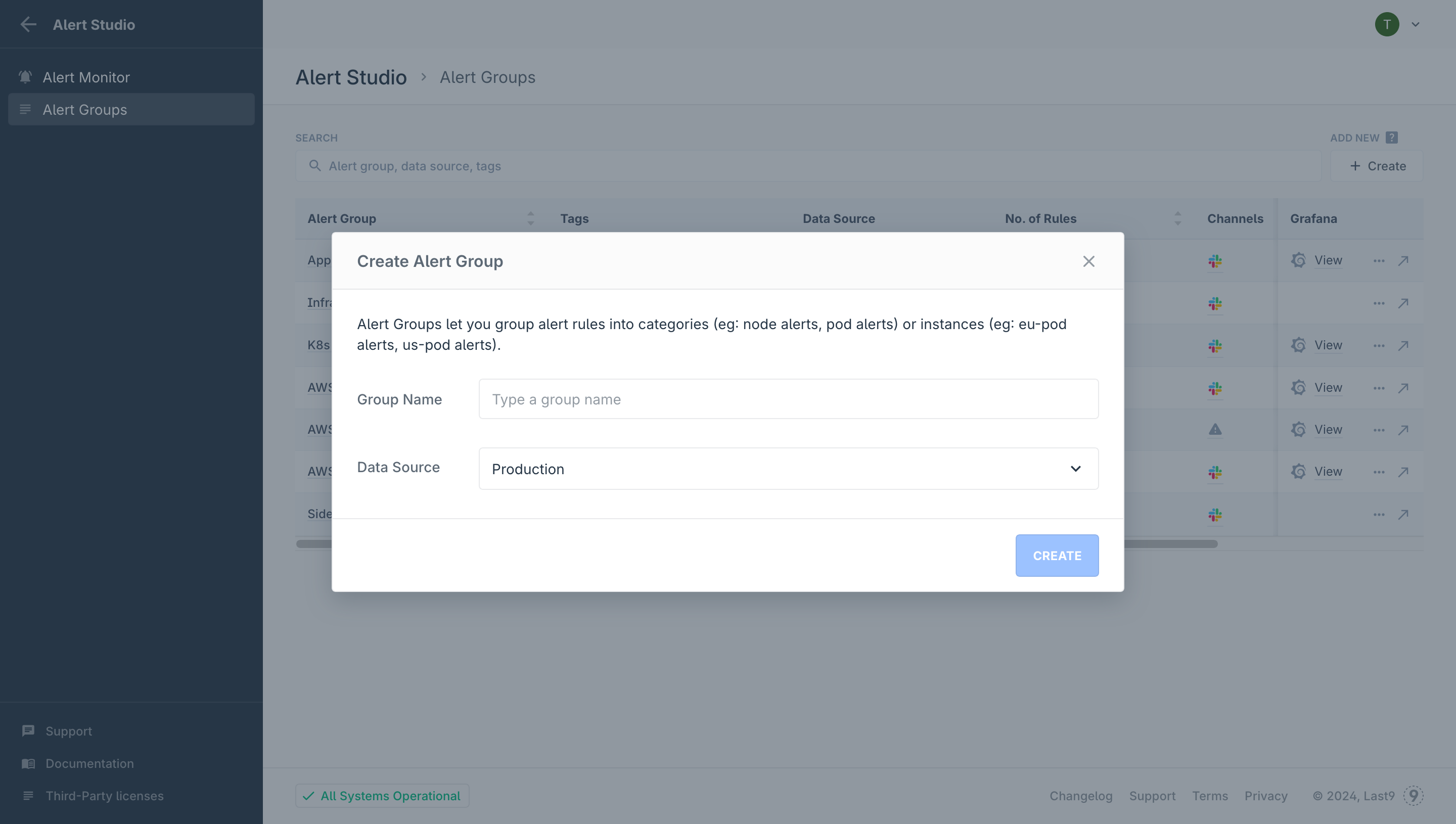Click the Create Alert Group CREATE button

(1057, 555)
